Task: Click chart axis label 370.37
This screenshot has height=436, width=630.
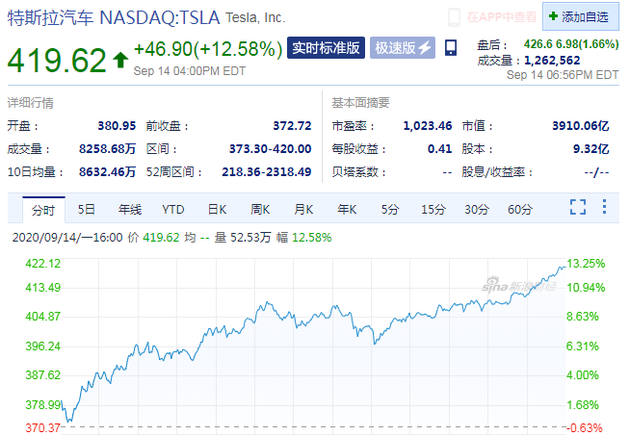Action: click(x=43, y=428)
